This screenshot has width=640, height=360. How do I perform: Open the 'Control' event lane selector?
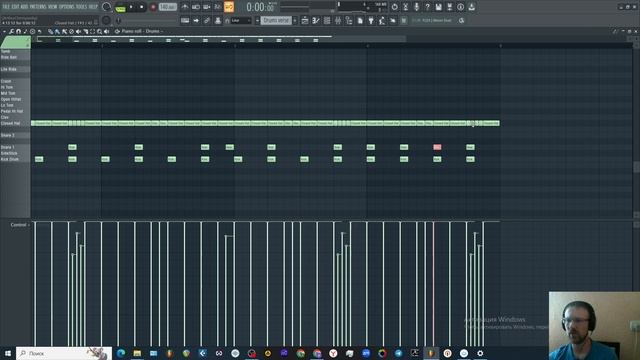coord(19,225)
